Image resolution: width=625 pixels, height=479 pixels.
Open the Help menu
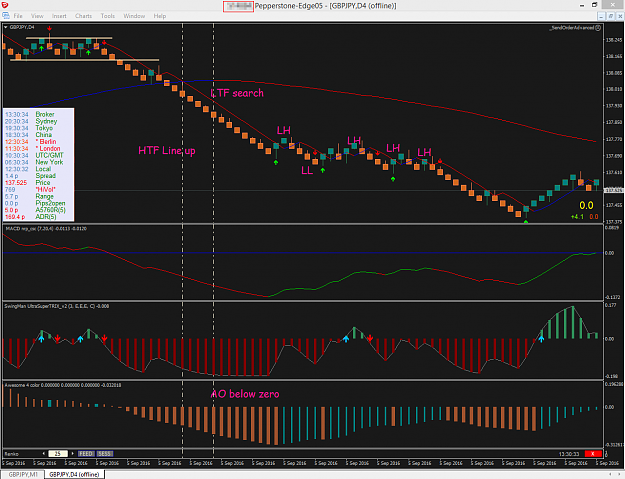pos(159,16)
